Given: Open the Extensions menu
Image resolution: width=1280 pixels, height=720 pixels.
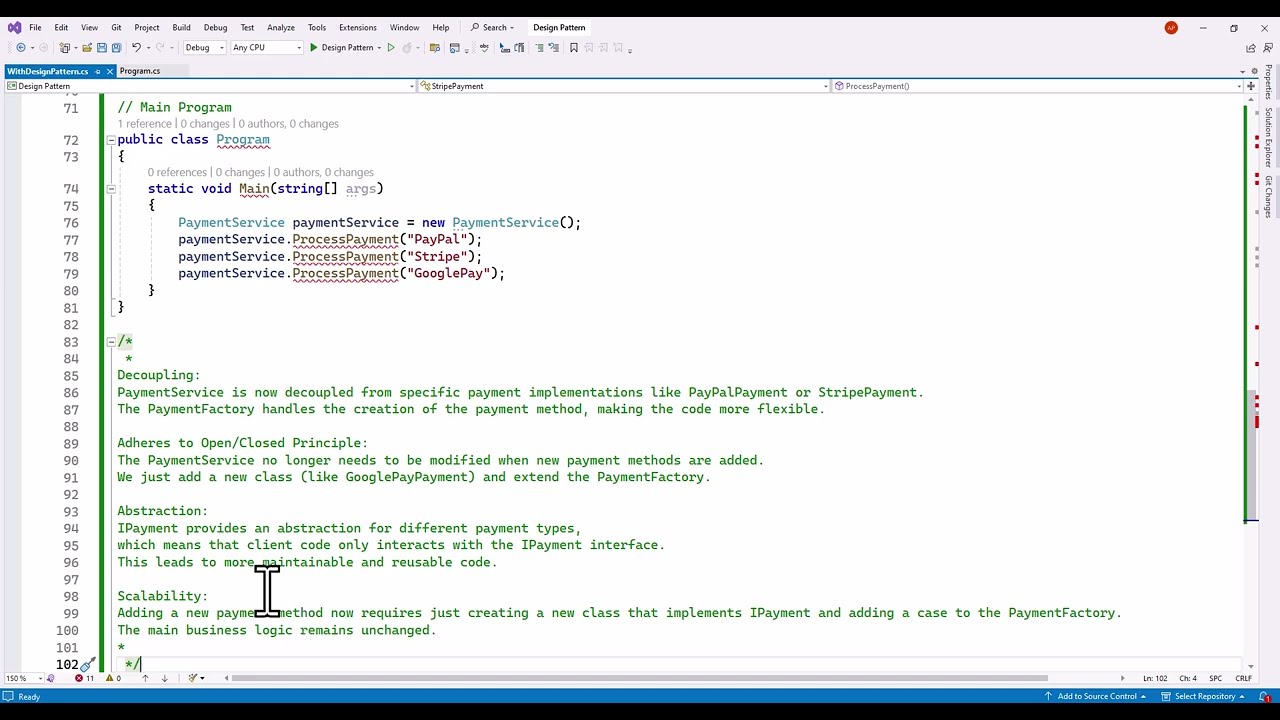Looking at the screenshot, I should click(357, 27).
